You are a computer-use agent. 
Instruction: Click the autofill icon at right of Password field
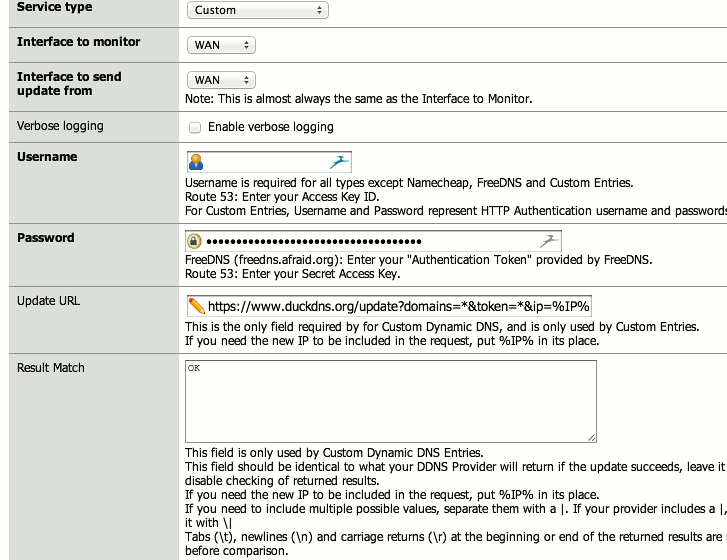coord(549,241)
